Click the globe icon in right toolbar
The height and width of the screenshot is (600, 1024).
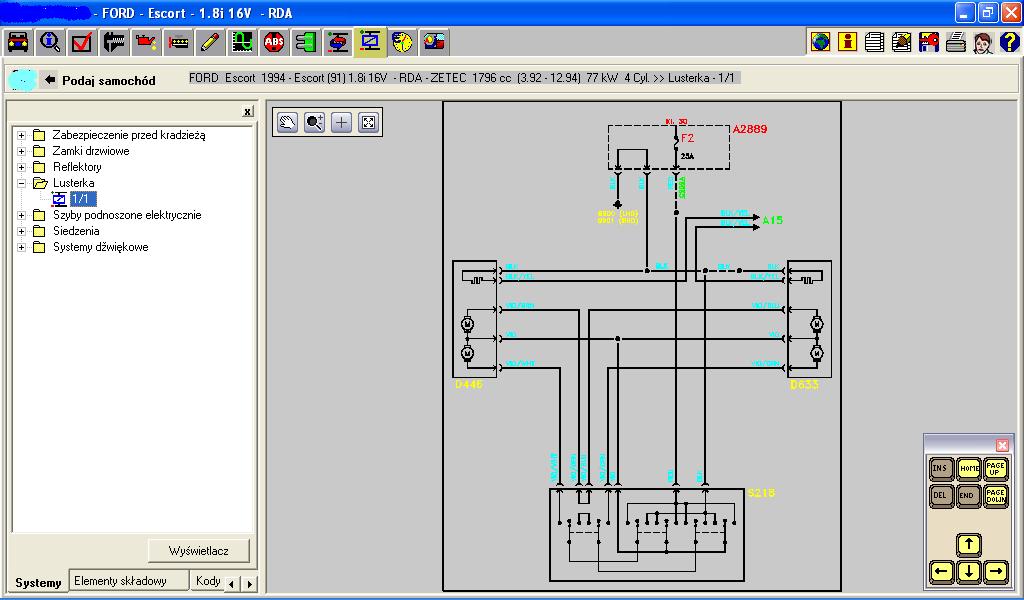pyautogui.click(x=821, y=42)
